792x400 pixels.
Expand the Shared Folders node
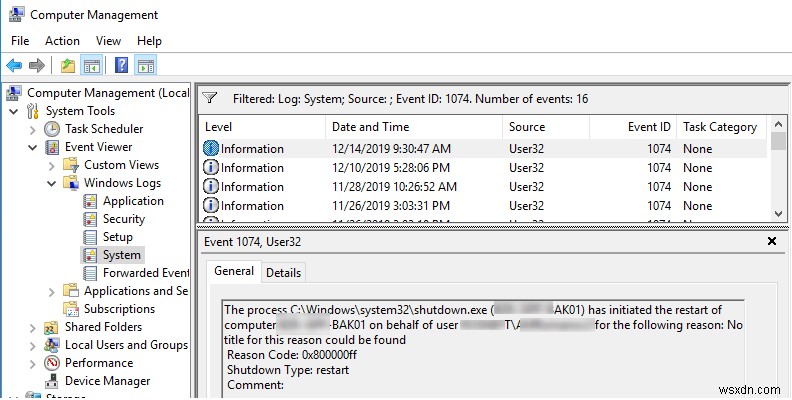(x=31, y=327)
